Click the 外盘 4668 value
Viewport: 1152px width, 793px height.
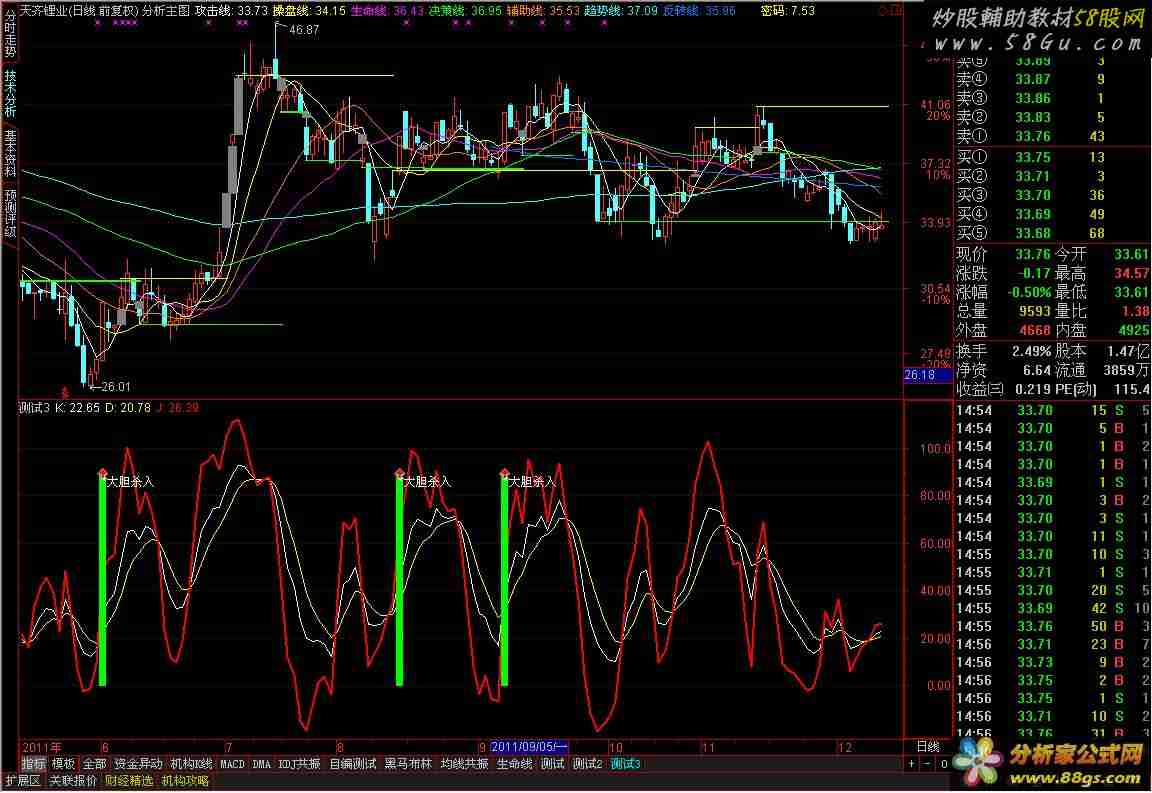pyautogui.click(x=1034, y=331)
